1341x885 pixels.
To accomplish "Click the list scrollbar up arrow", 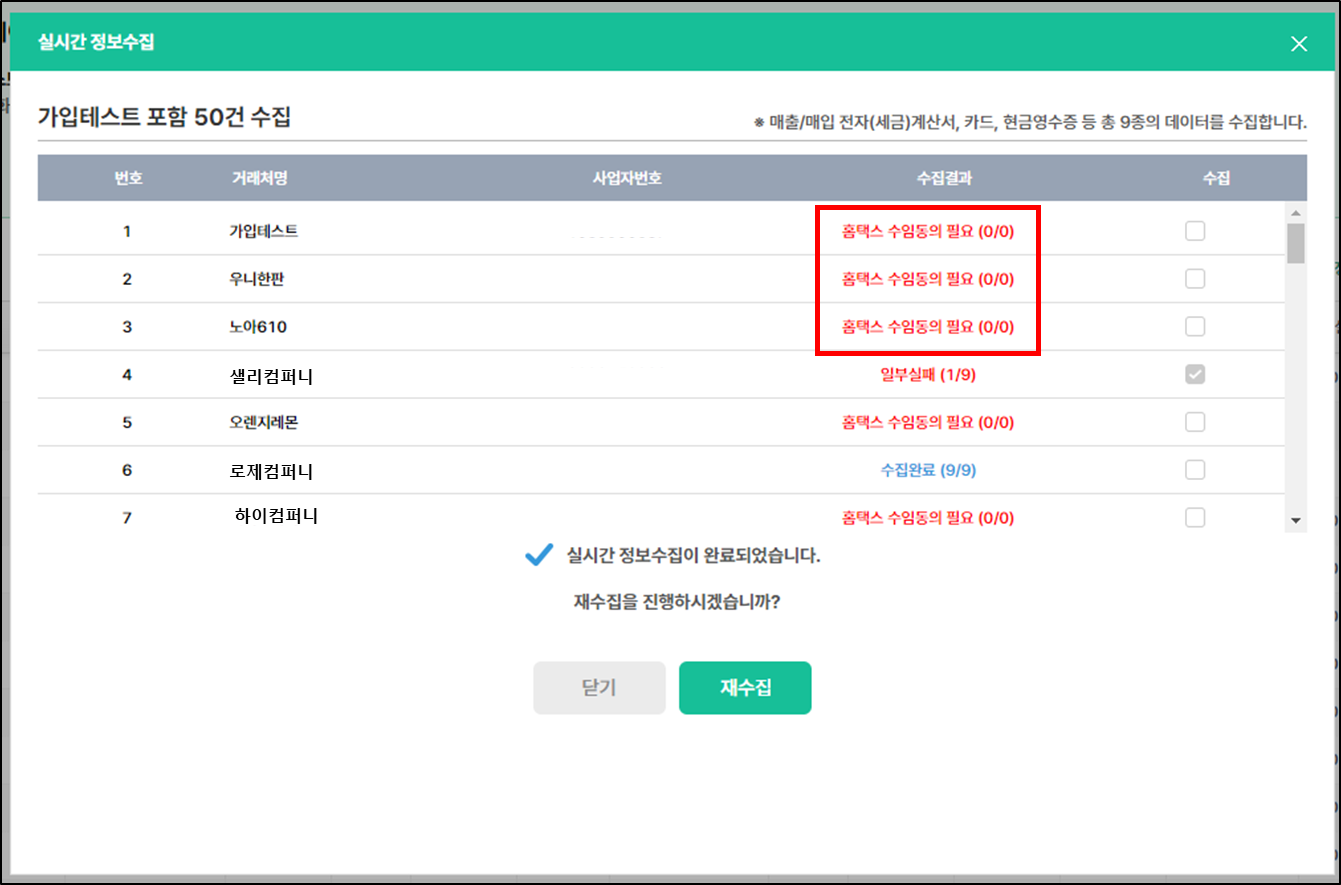I will (x=1296, y=213).
